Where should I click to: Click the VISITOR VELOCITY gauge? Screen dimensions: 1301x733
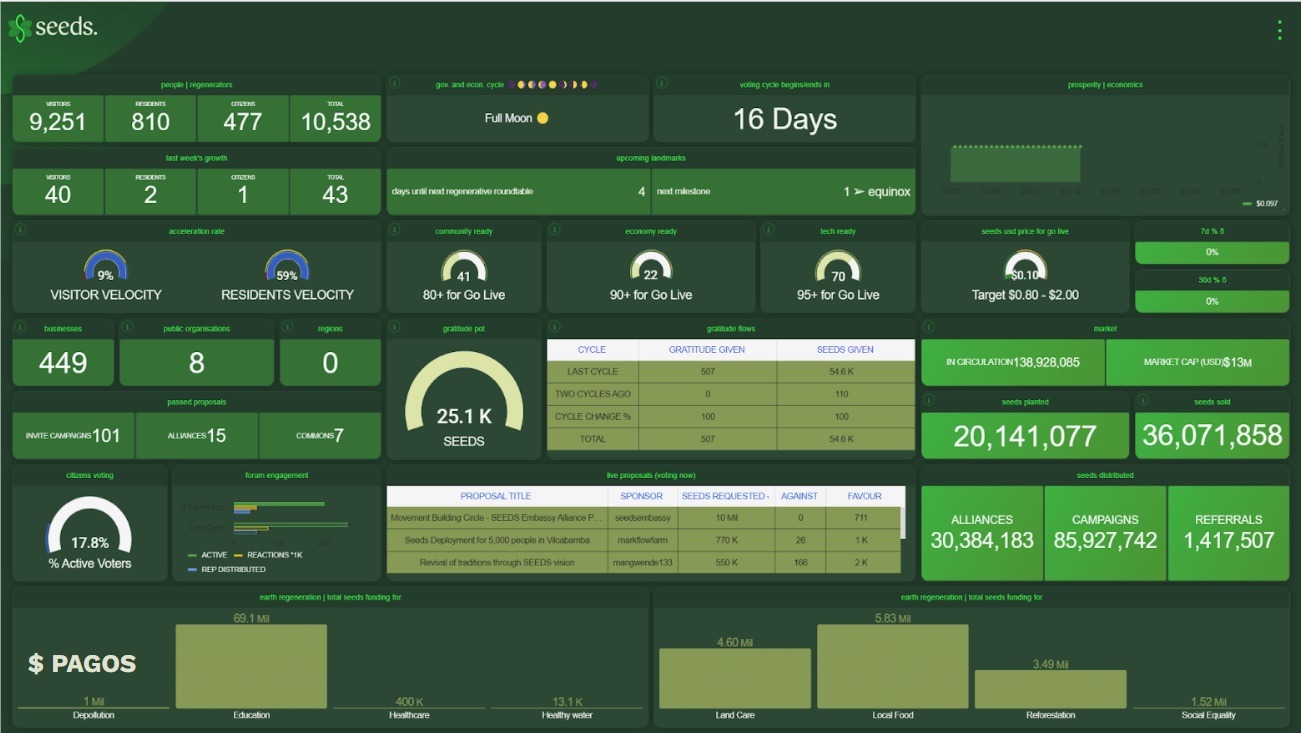coord(106,268)
